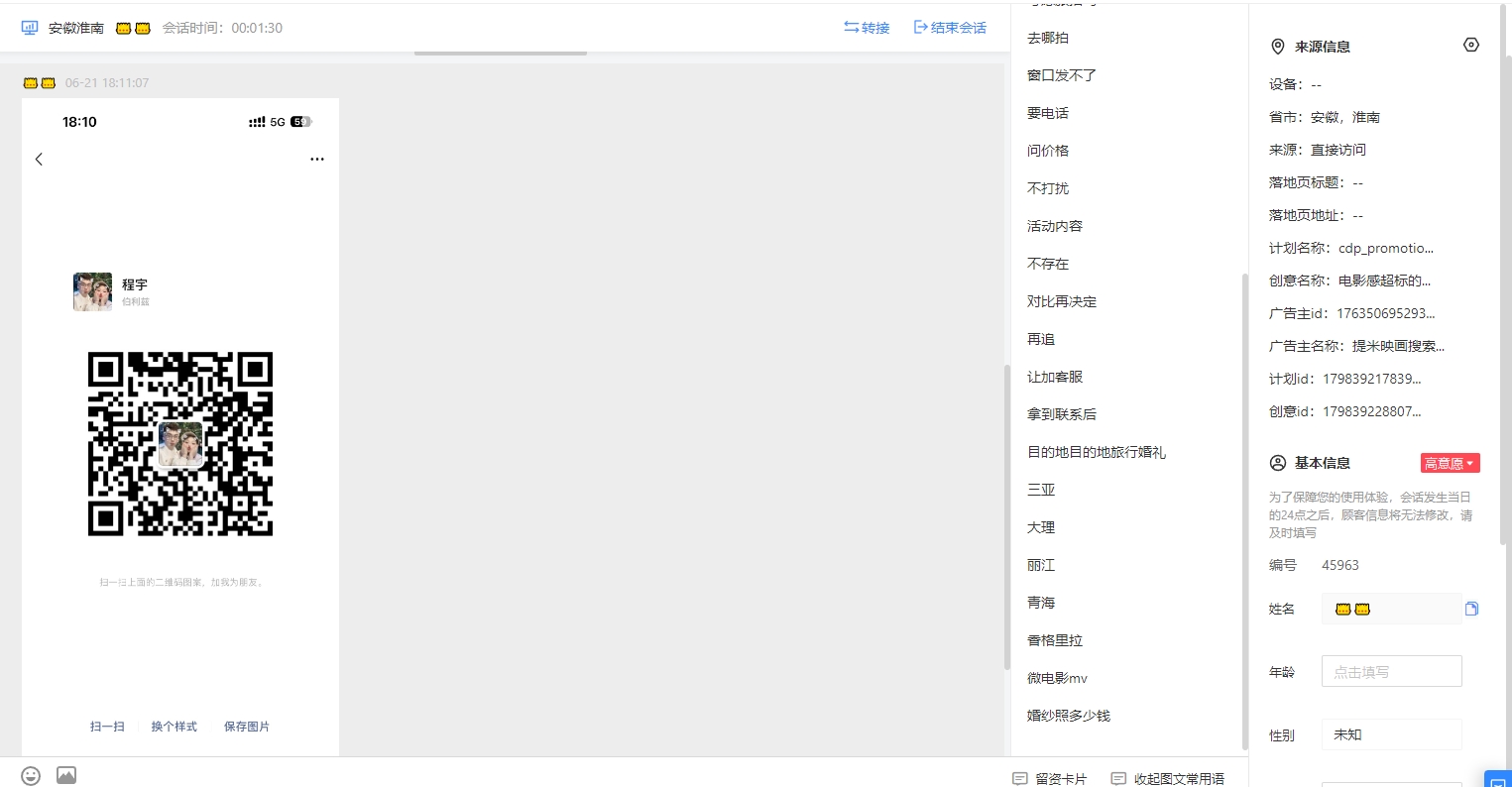
Task: Click the 转接 transfer button
Action: click(867, 28)
